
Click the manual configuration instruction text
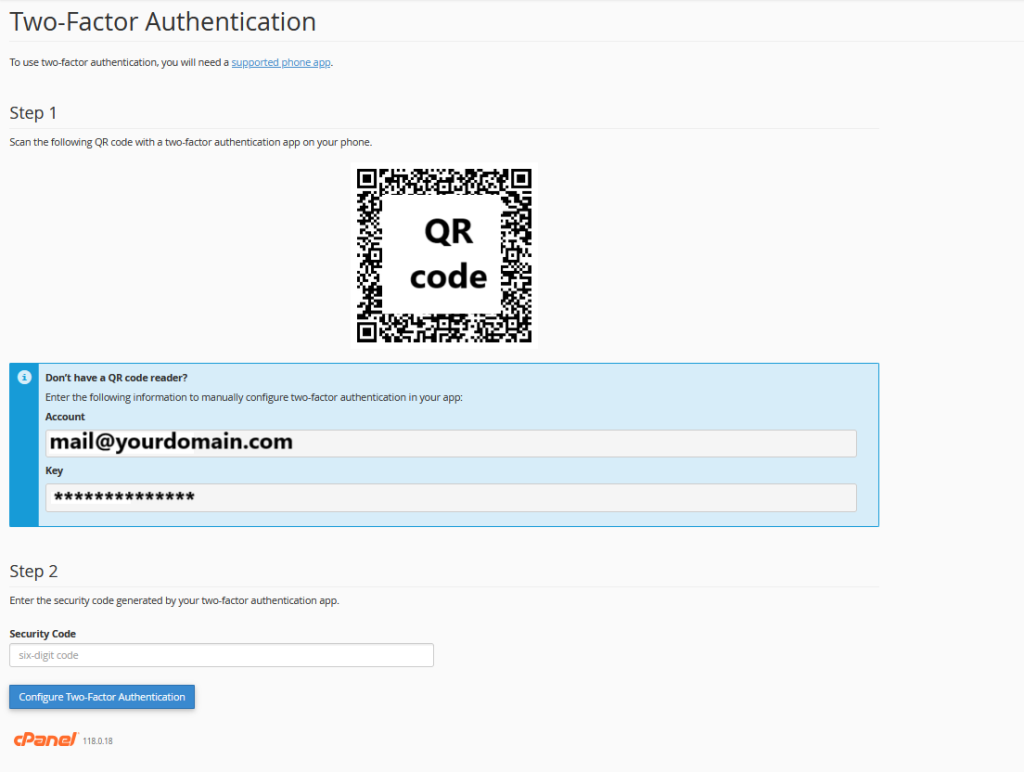(x=254, y=397)
